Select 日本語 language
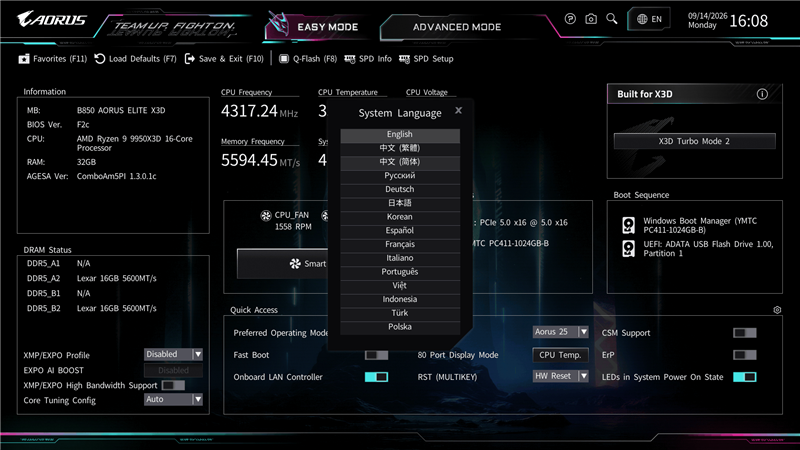This screenshot has width=800, height=450. coord(400,203)
